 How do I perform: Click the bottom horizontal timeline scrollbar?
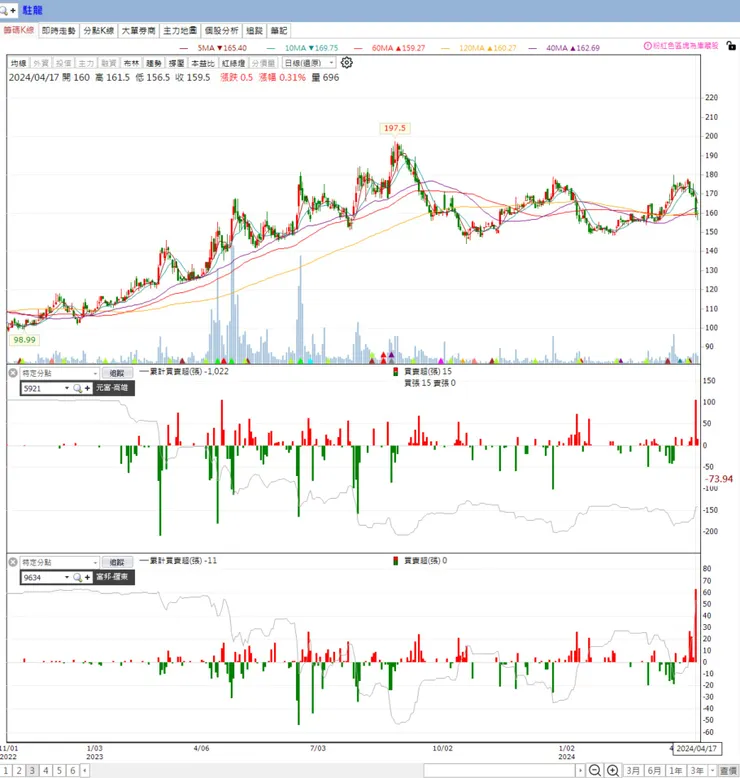pos(500,771)
